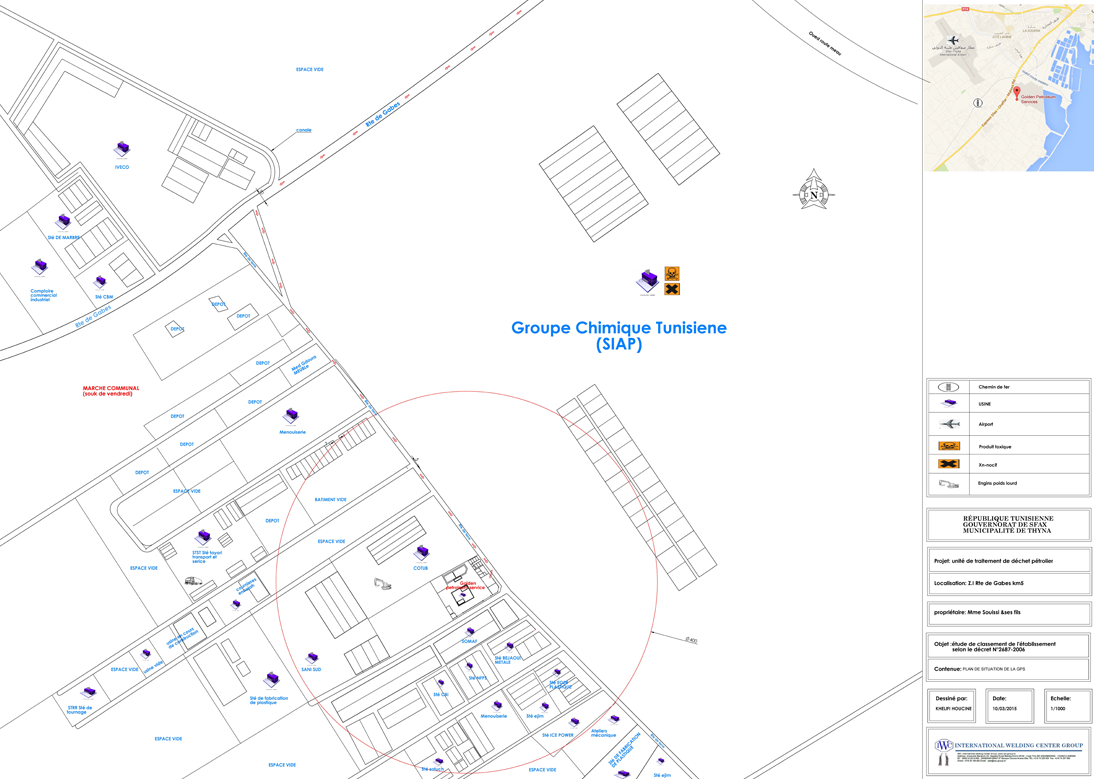Click the Localisation: Z.I Rte de Gabes field
The image size is (1094, 779).
[1008, 583]
